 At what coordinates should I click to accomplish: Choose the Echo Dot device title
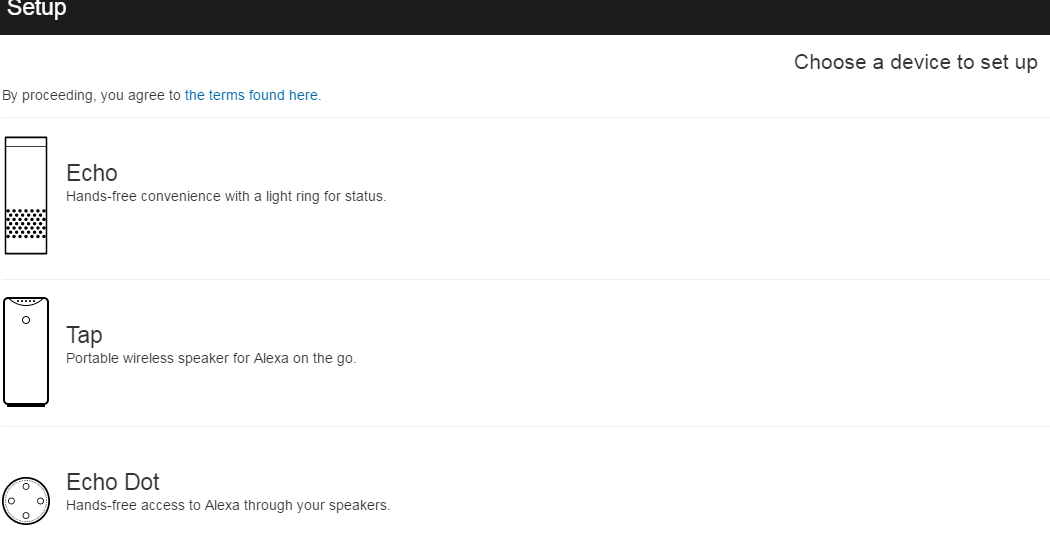tap(112, 482)
